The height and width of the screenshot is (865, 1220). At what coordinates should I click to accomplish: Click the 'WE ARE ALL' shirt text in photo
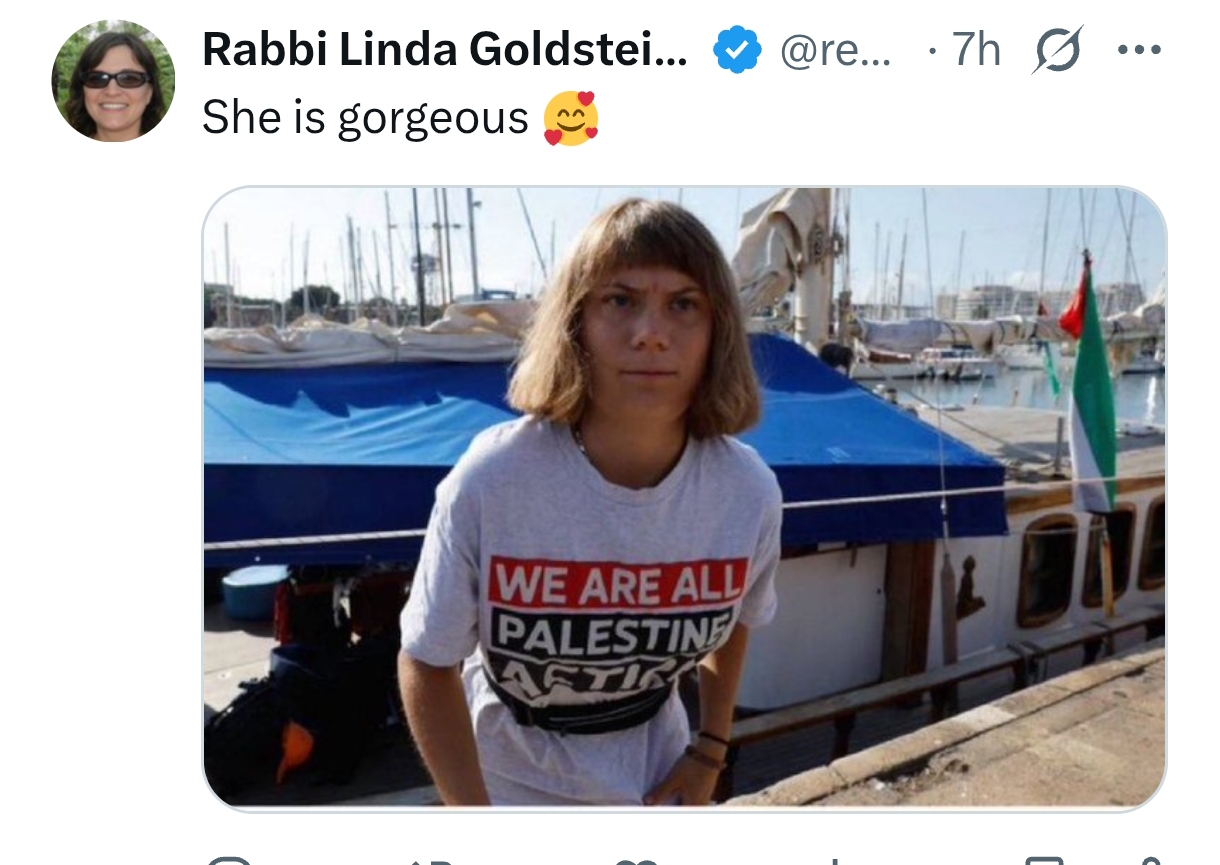pos(618,582)
